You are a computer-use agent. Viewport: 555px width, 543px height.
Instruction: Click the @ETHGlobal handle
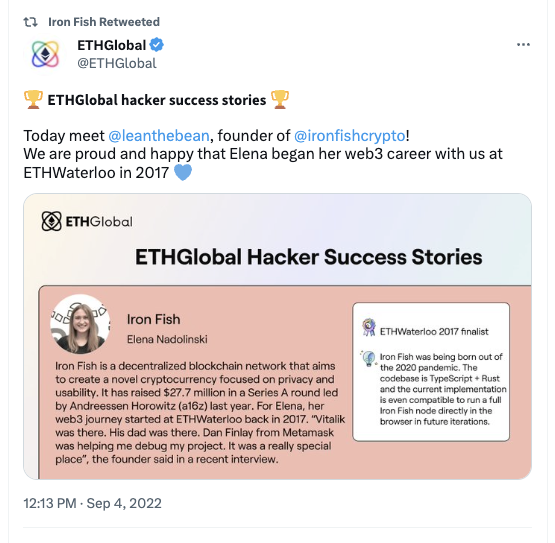(117, 63)
